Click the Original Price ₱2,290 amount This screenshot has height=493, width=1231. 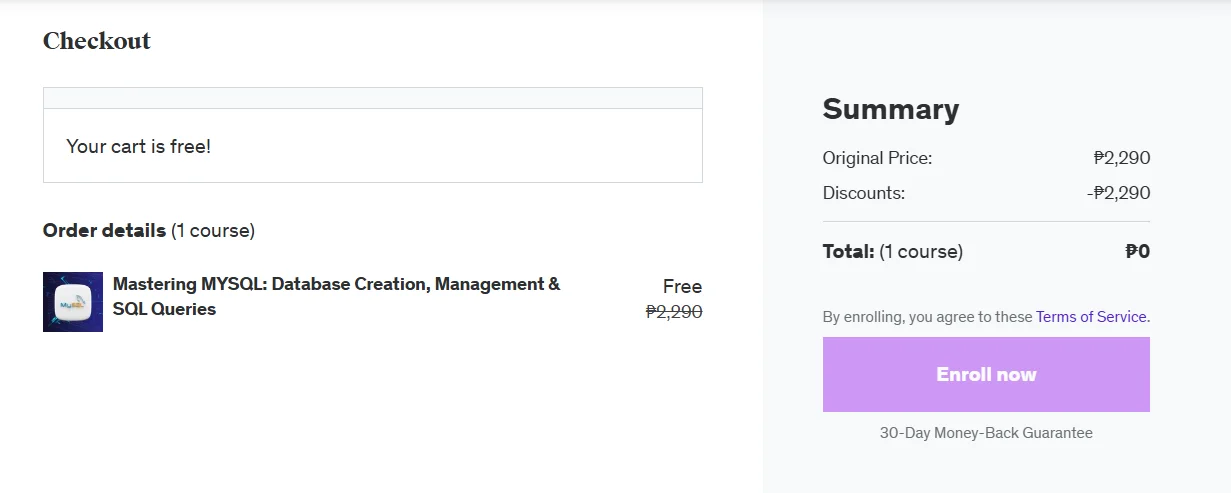[1122, 158]
